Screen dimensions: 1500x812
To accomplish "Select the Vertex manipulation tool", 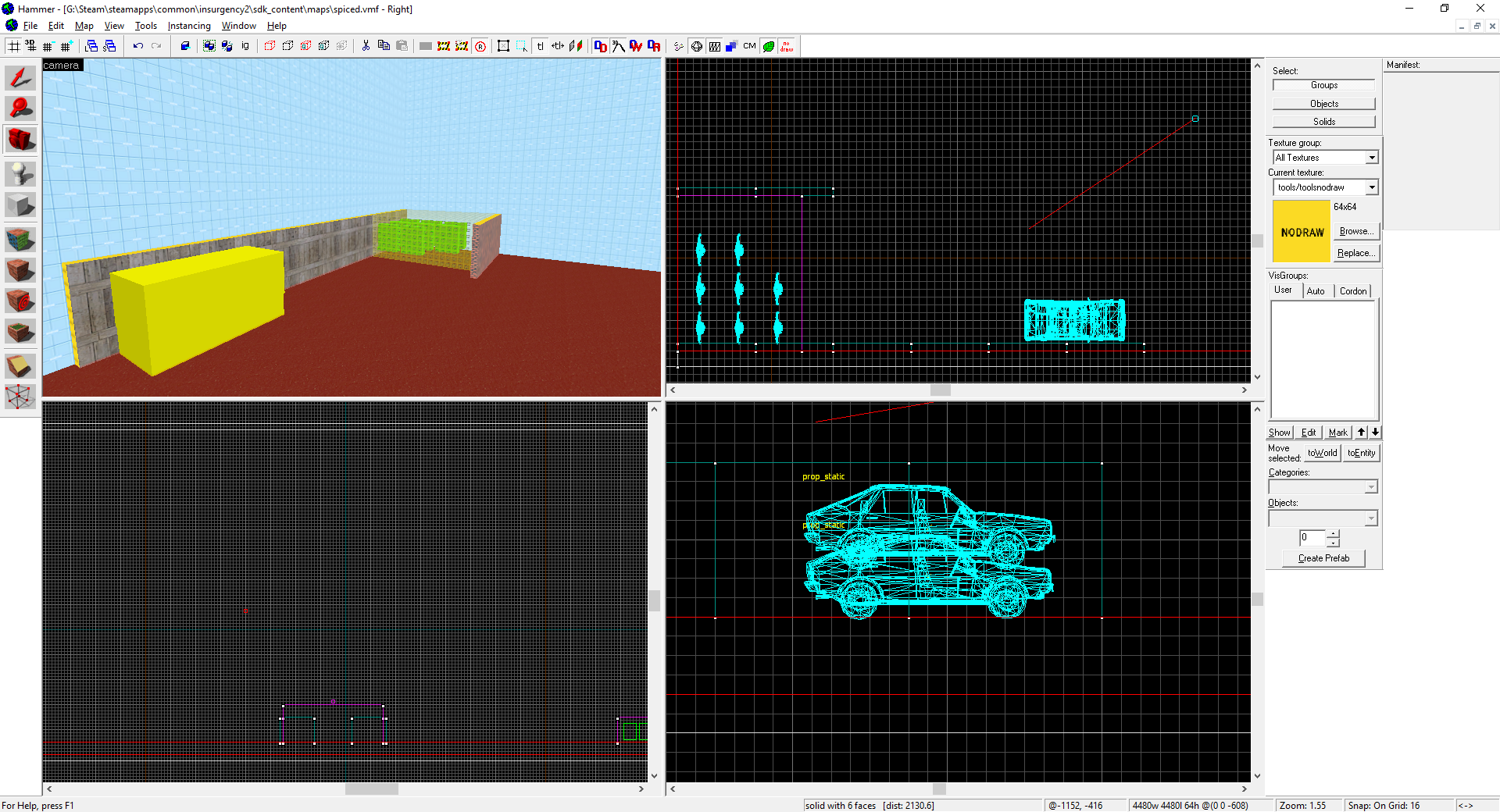I will pyautogui.click(x=20, y=397).
